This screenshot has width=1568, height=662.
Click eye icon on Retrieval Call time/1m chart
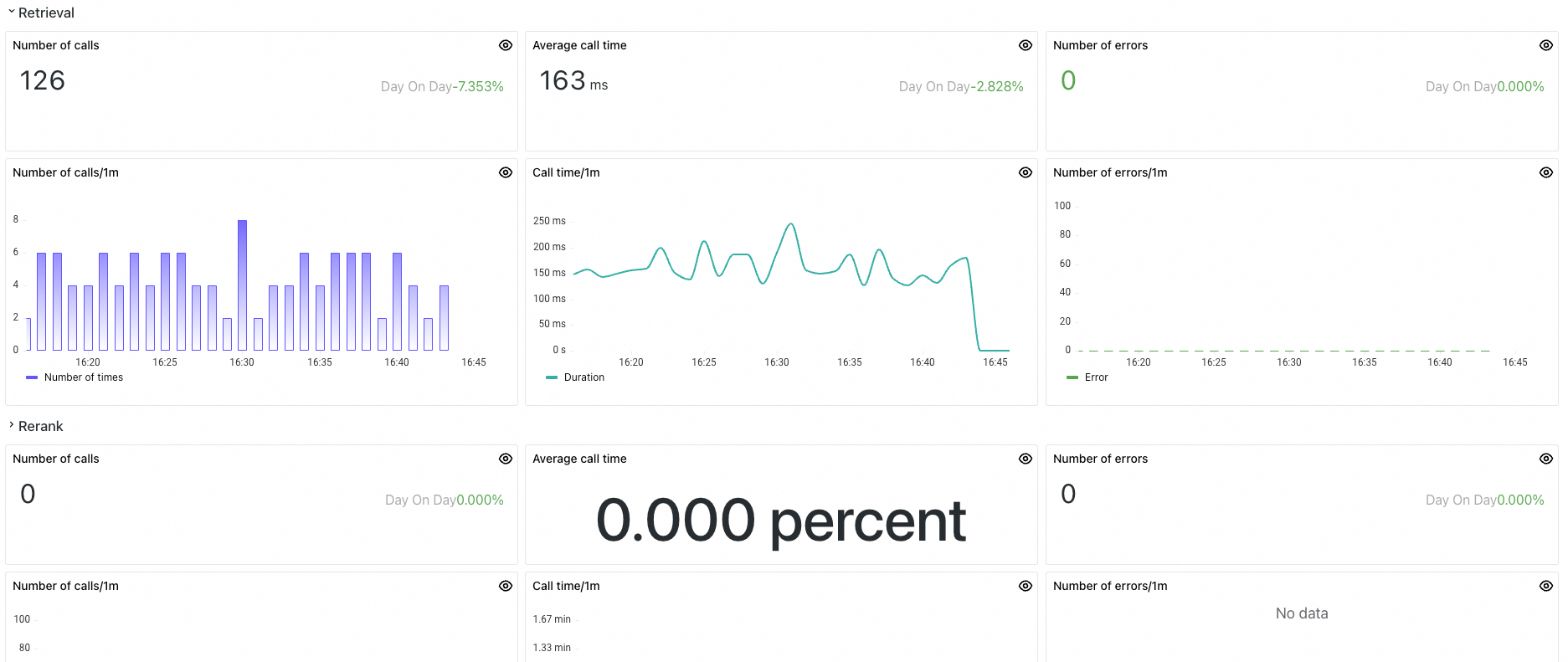click(1026, 172)
